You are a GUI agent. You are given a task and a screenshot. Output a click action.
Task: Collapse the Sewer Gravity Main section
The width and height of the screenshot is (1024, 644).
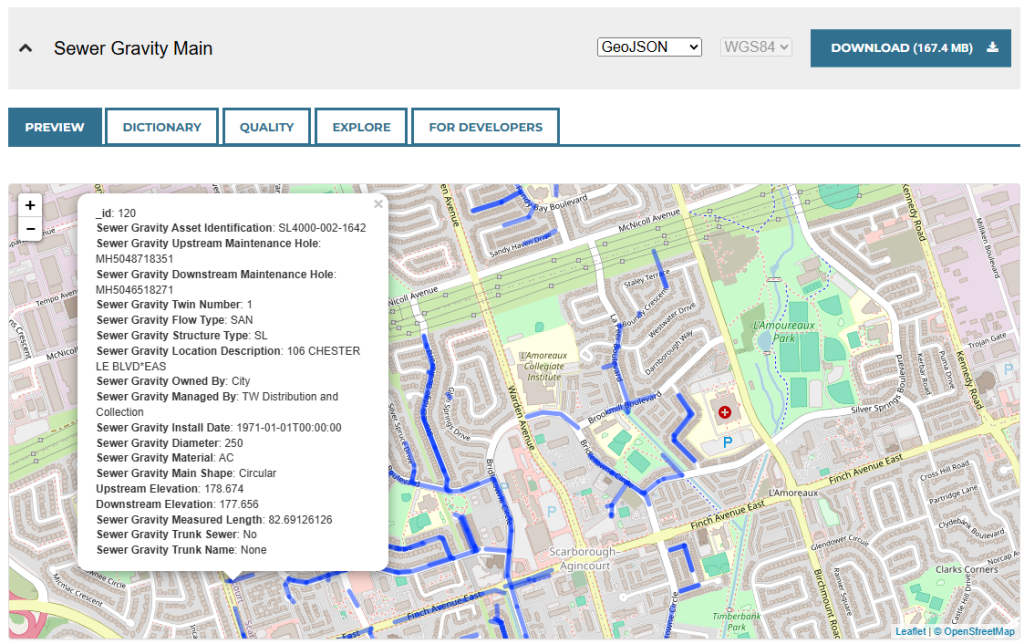coord(25,47)
